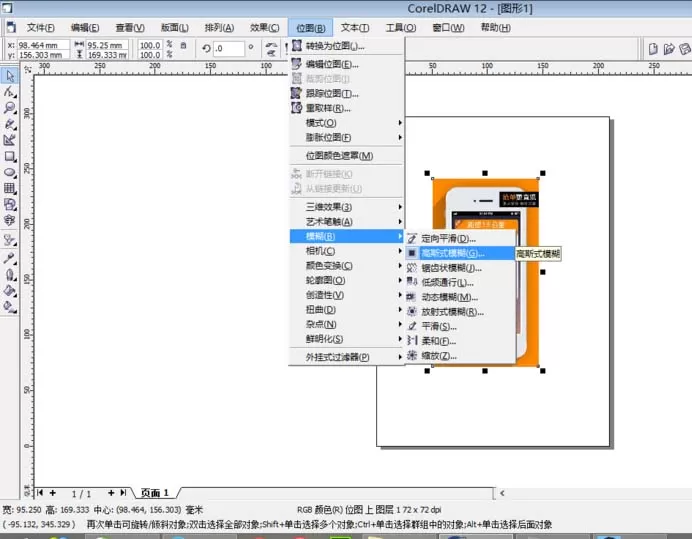
Task: Click the Page 1 tab
Action: point(154,493)
